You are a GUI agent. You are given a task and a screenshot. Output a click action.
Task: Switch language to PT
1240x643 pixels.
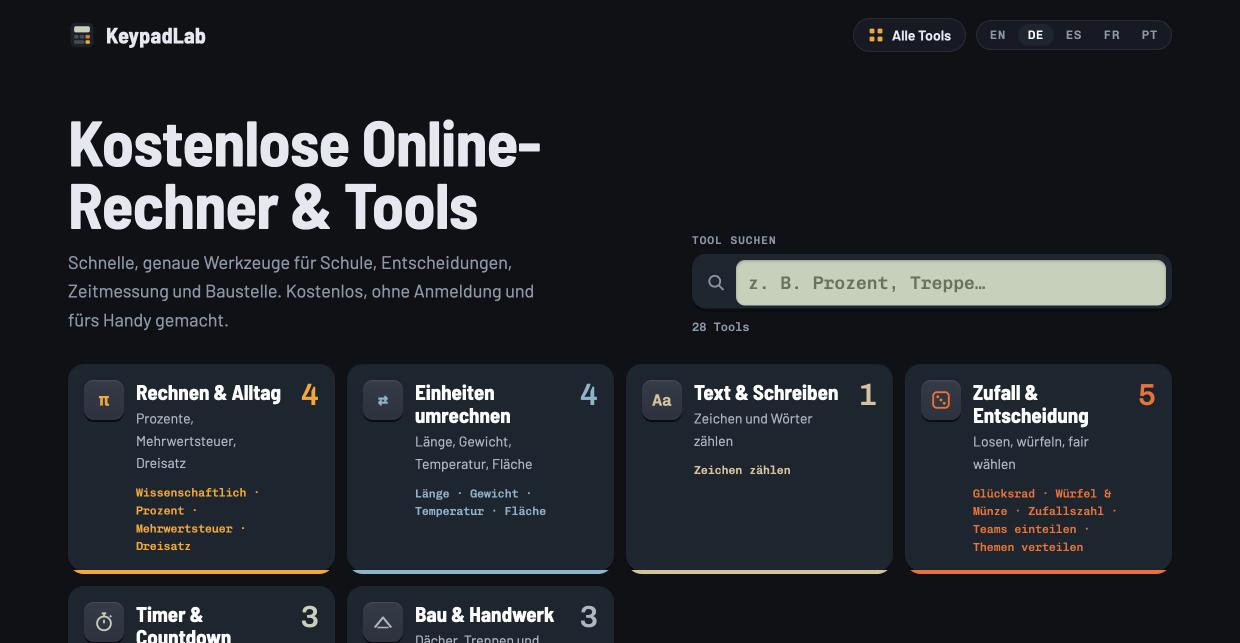[1150, 35]
